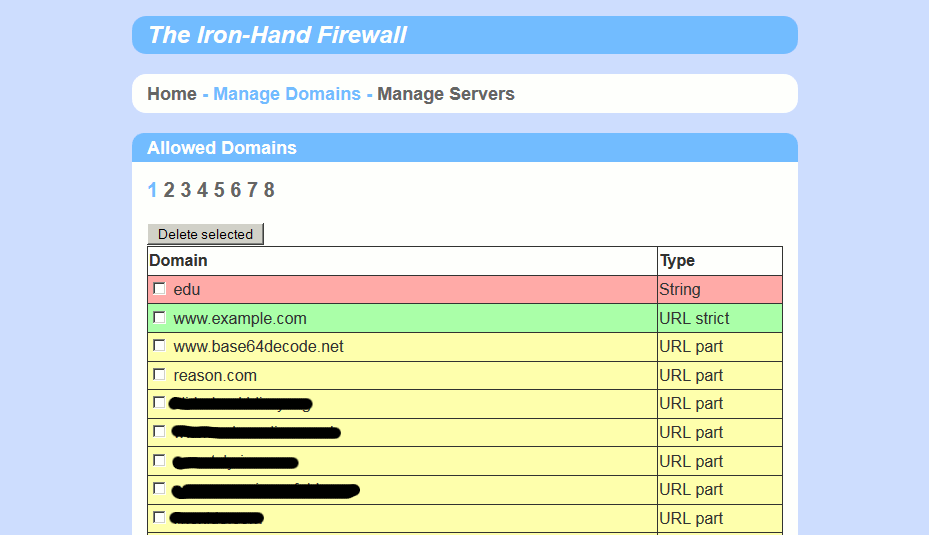Select page 6 in pagination

point(236,190)
